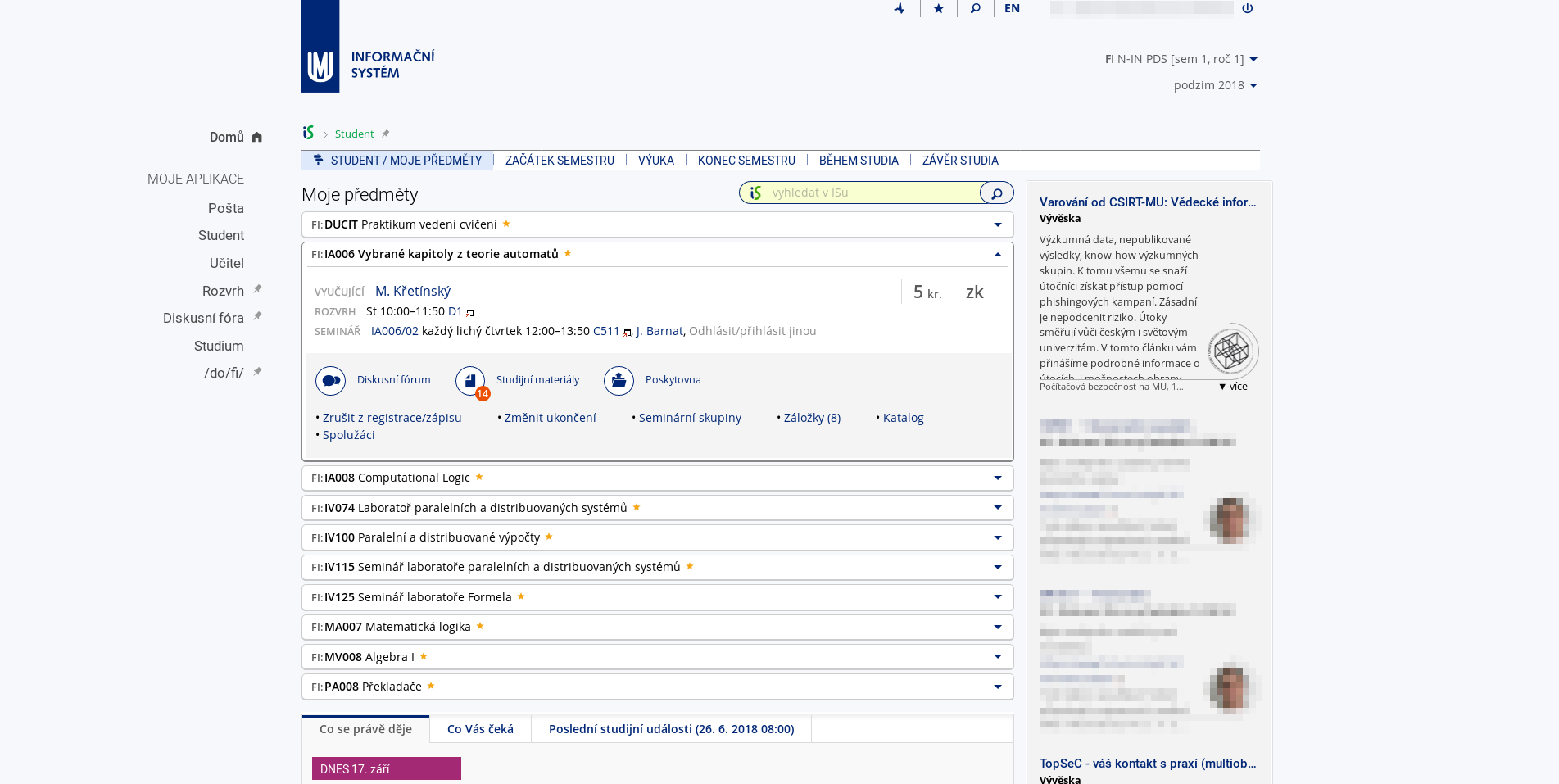Viewport: 1559px width, 784px height.
Task: Open the Poskytovna icon
Action: 619,381
